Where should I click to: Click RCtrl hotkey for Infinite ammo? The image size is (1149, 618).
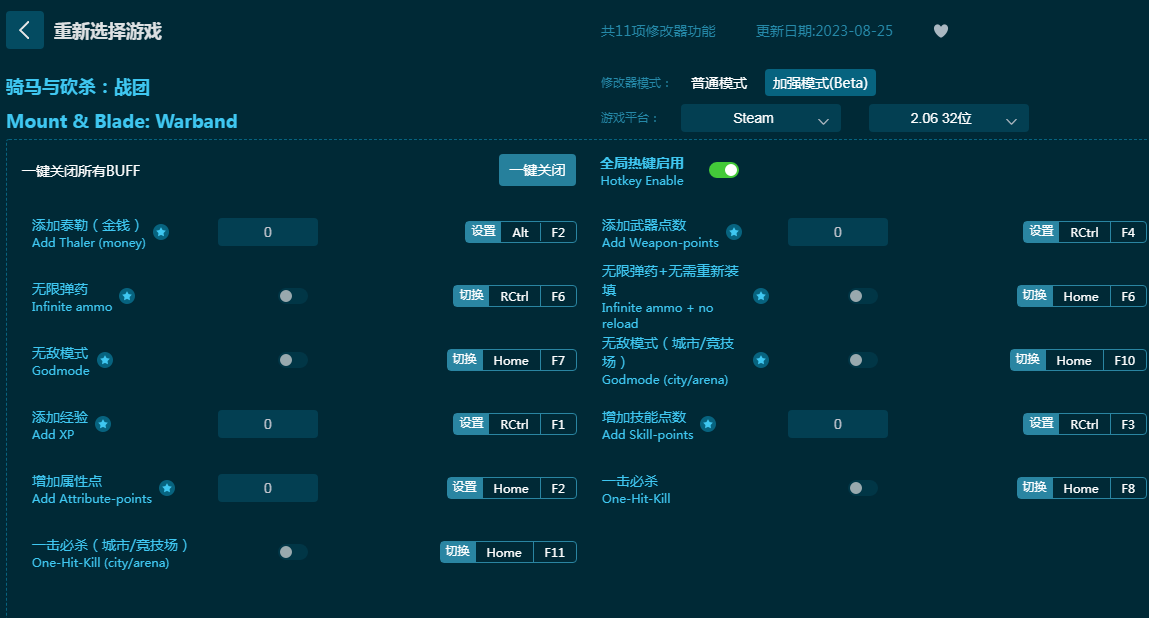(514, 296)
